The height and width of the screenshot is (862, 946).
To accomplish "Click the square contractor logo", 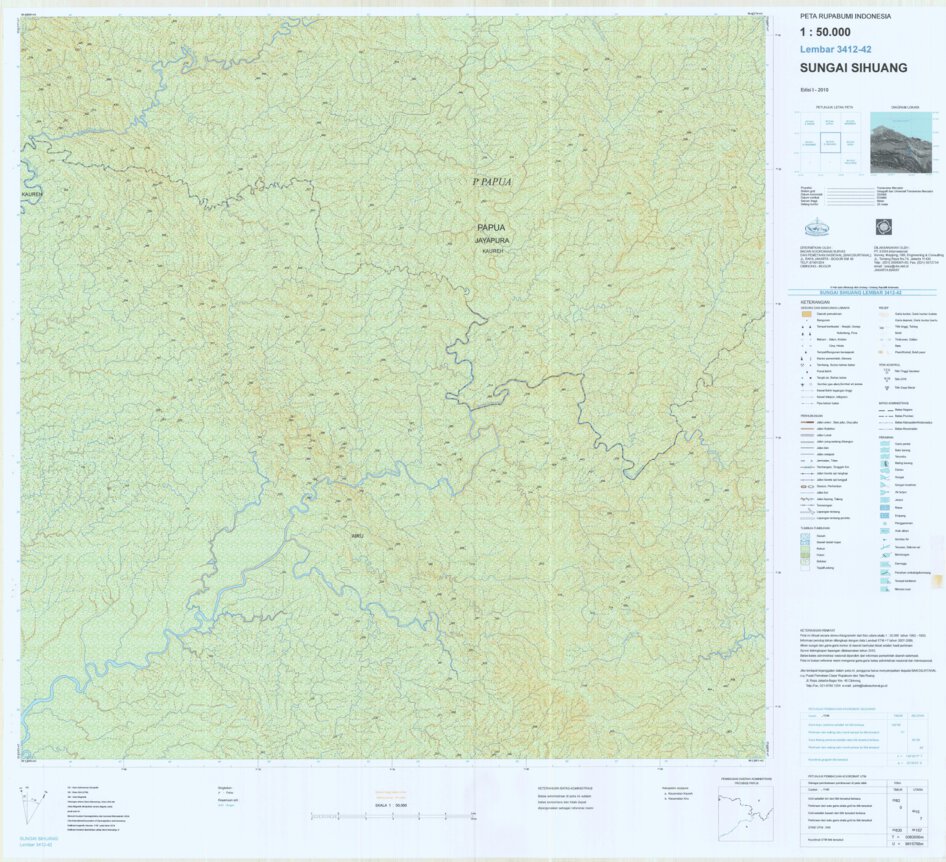I will [x=884, y=227].
